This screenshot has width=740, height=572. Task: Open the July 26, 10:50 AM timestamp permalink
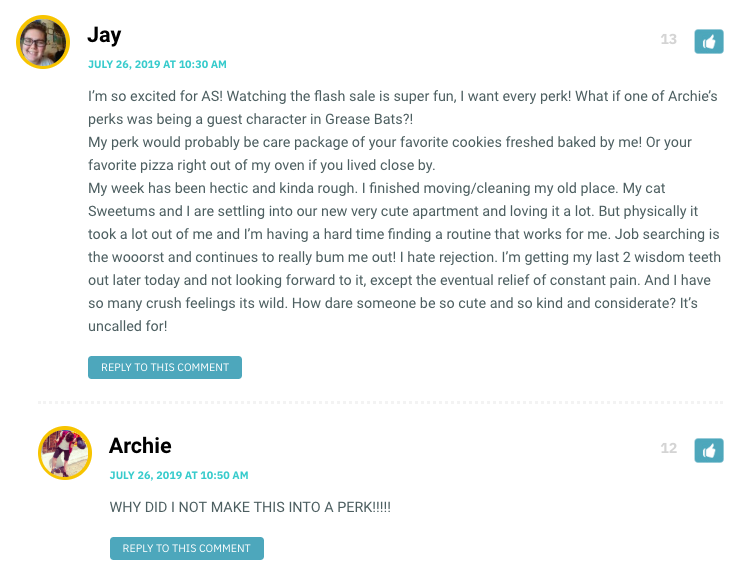(179, 475)
